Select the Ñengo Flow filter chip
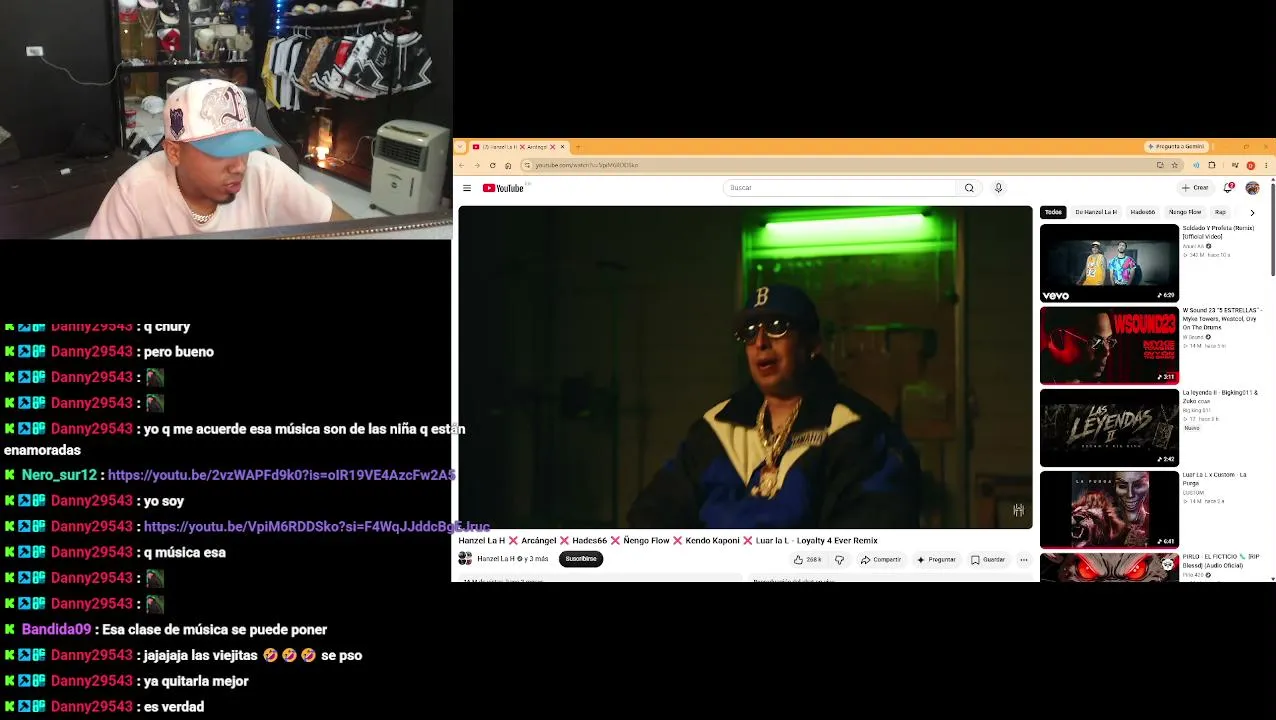Image resolution: width=1276 pixels, height=720 pixels. pyautogui.click(x=1185, y=212)
